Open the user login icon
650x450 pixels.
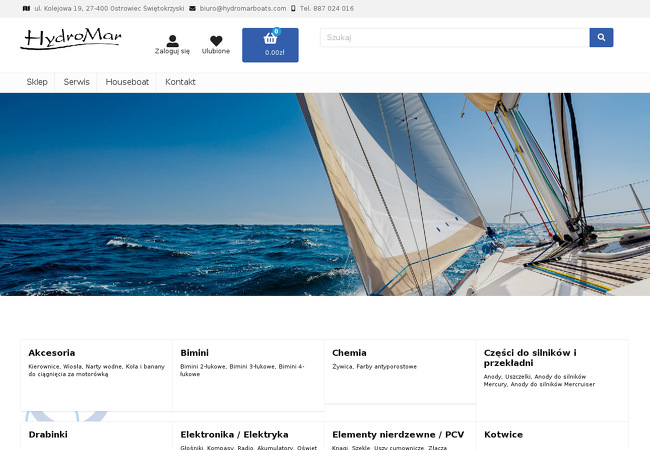(x=172, y=41)
